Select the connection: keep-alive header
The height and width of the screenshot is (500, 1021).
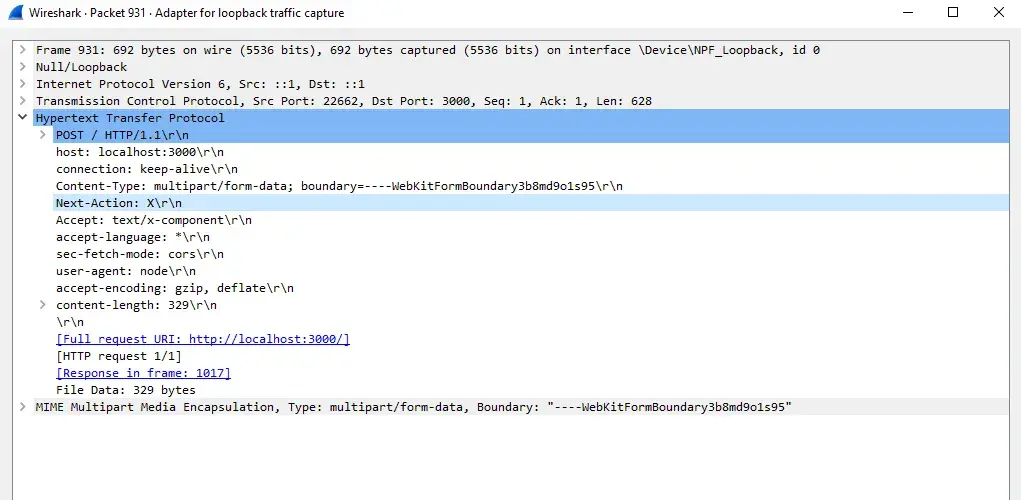point(146,169)
